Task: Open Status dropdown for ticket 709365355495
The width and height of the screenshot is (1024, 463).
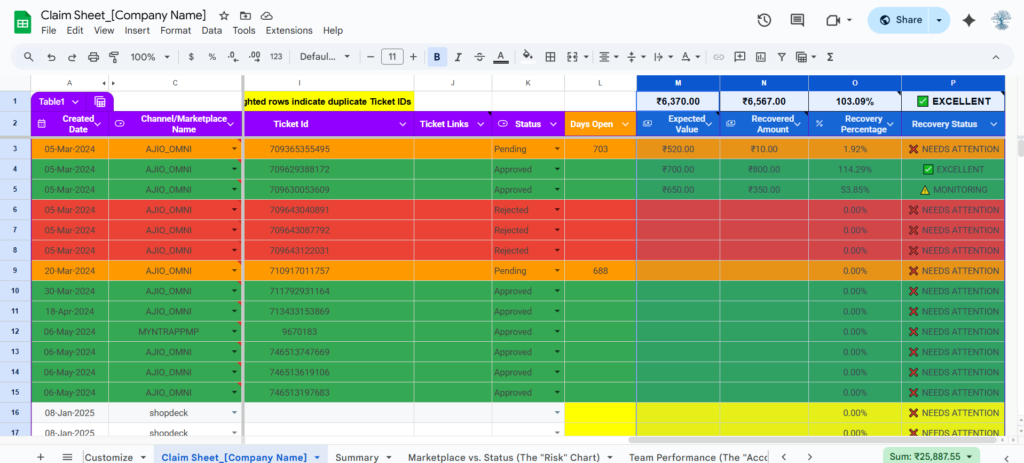Action: click(556, 149)
